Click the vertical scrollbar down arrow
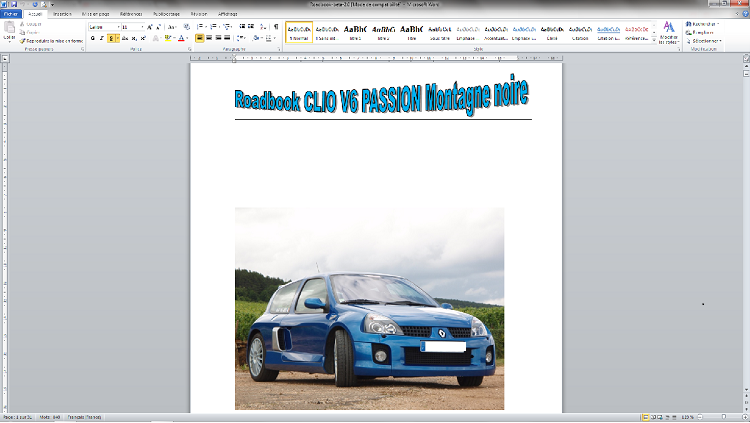 point(746,390)
